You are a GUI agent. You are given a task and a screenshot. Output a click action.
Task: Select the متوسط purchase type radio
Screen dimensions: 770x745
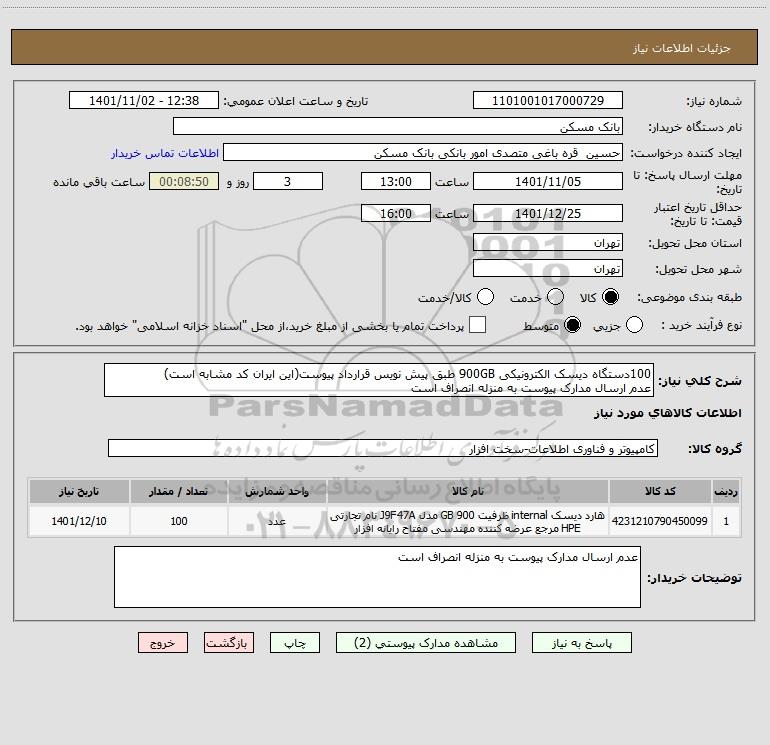coord(572,325)
